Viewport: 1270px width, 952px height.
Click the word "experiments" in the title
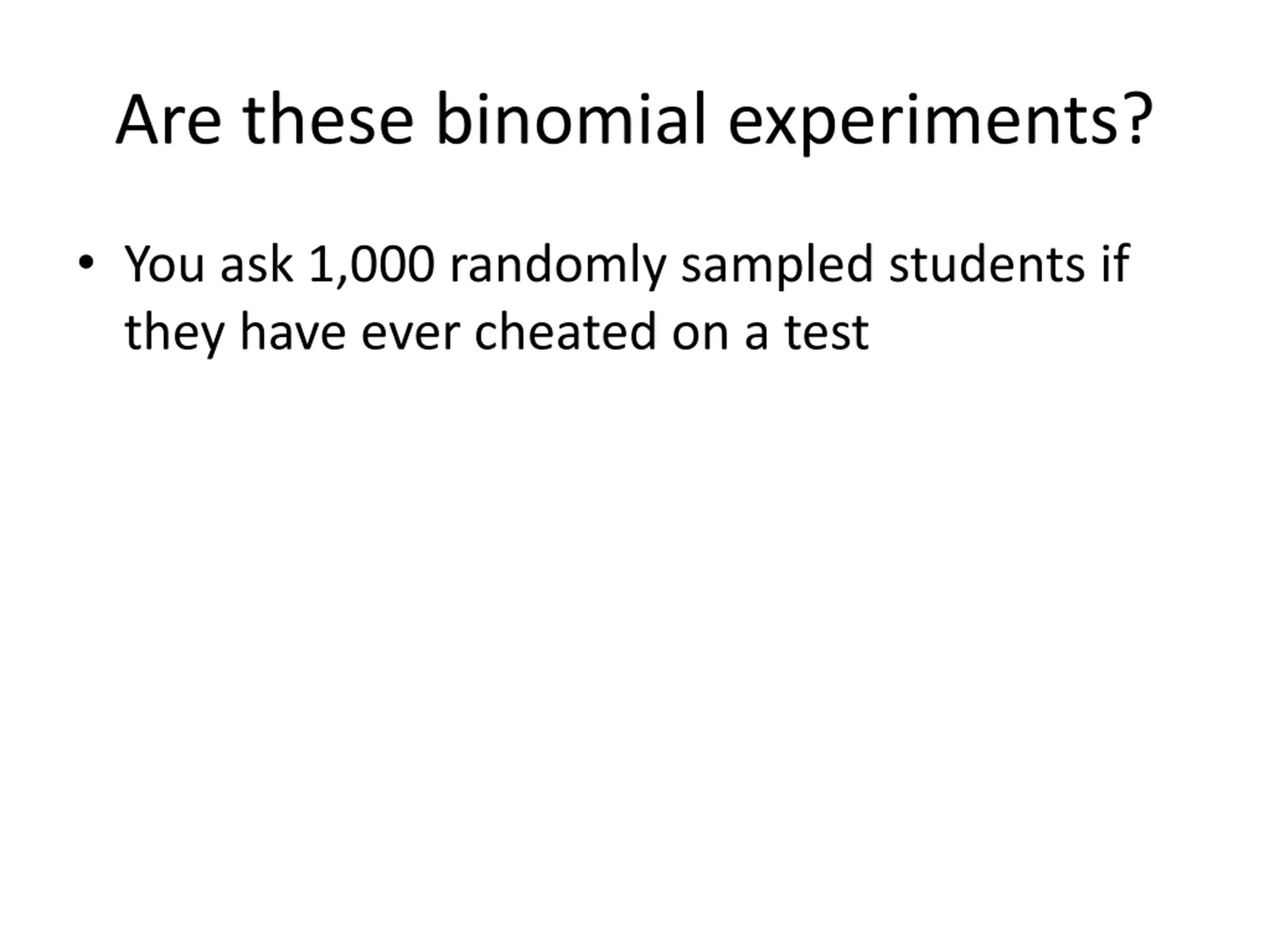[923, 121]
